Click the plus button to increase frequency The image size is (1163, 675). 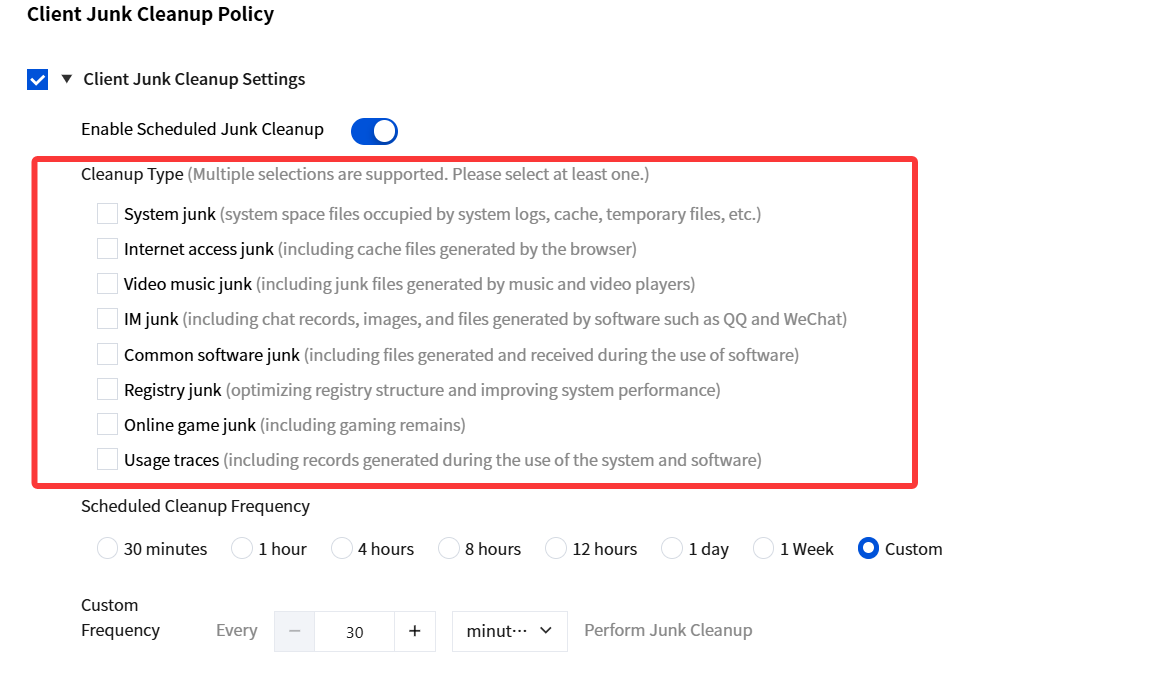[x=415, y=631]
